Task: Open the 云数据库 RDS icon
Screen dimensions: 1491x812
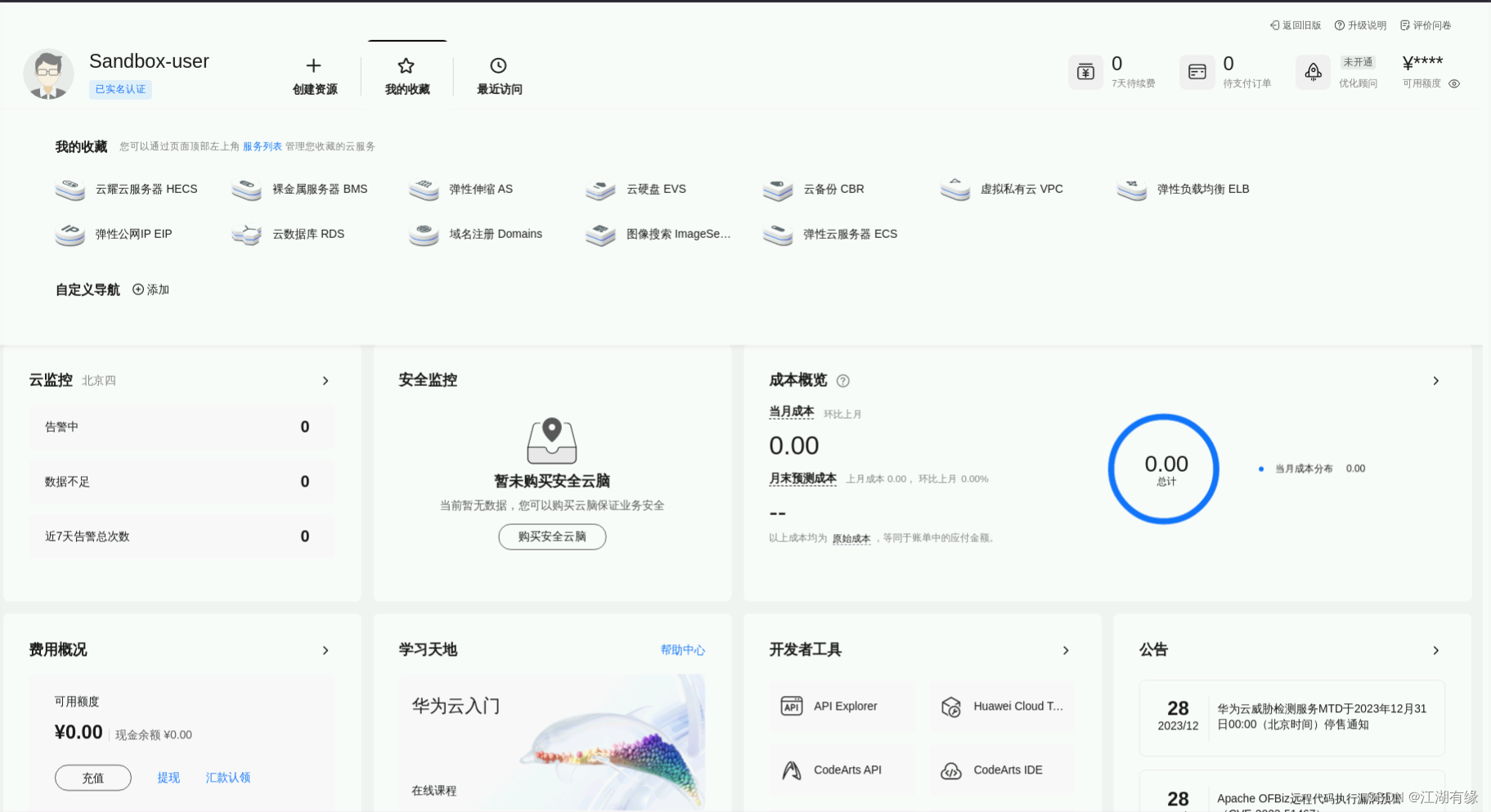Action: [247, 235]
